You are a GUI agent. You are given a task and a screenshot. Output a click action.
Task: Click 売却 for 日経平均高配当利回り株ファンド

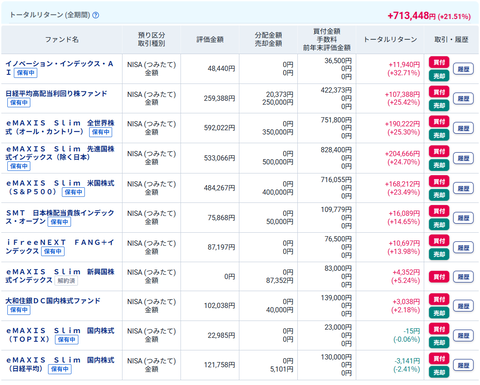pos(439,106)
